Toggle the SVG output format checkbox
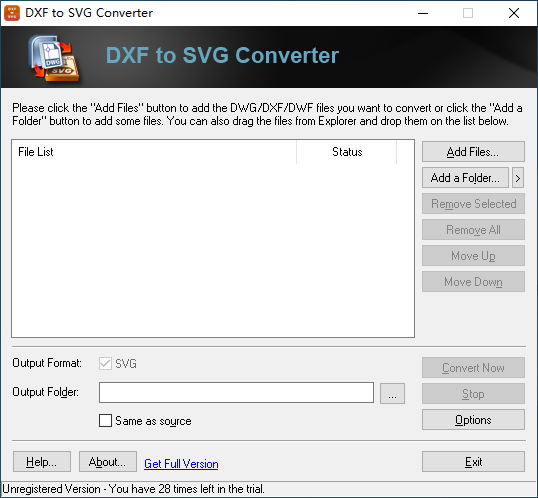The width and height of the screenshot is (538, 498). (105, 363)
